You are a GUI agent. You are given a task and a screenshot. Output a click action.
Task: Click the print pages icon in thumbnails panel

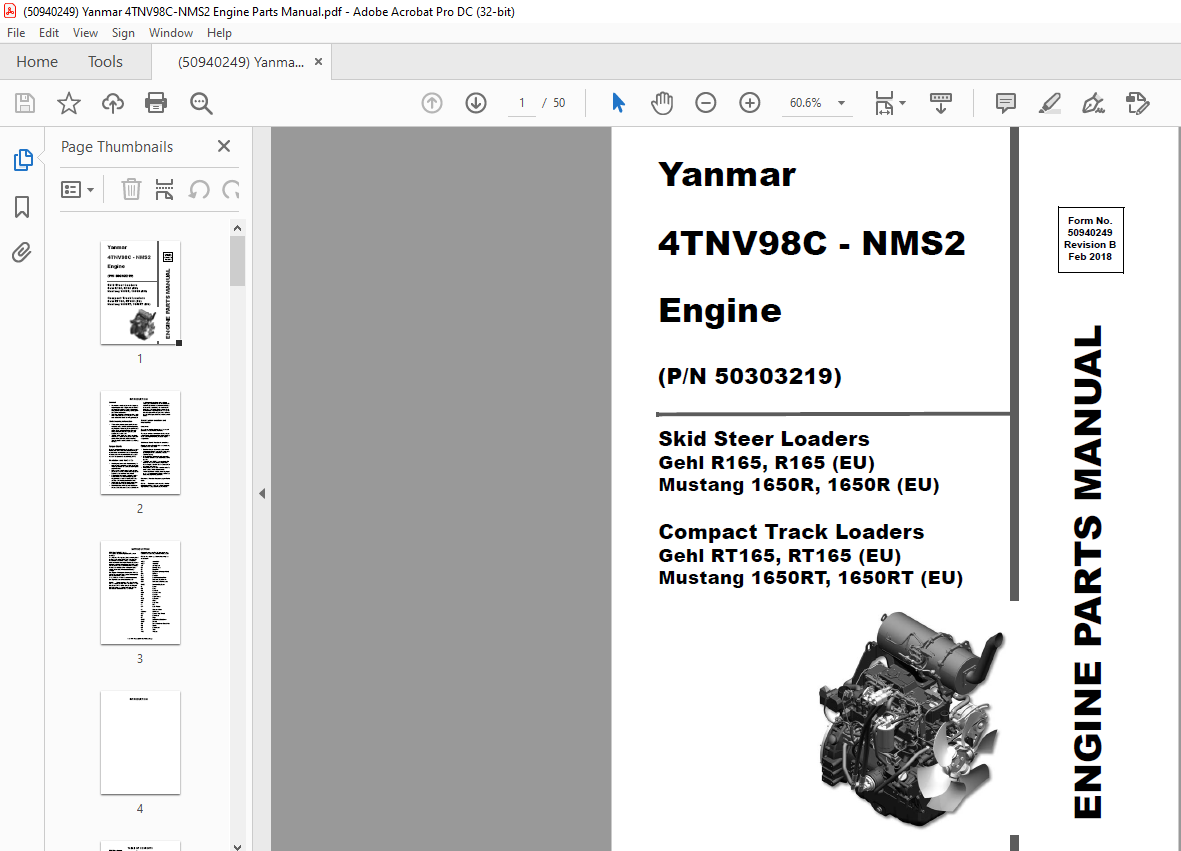pos(164,189)
